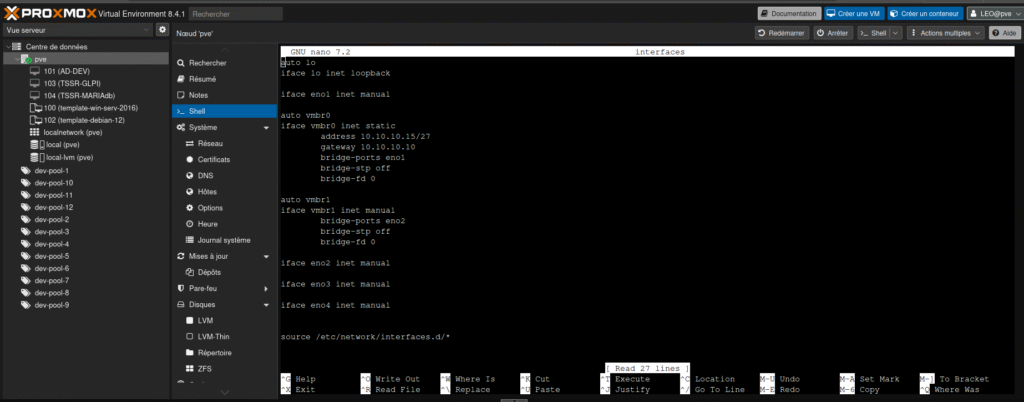The height and width of the screenshot is (402, 1024).
Task: Click the Aide help button
Action: coord(1004,33)
